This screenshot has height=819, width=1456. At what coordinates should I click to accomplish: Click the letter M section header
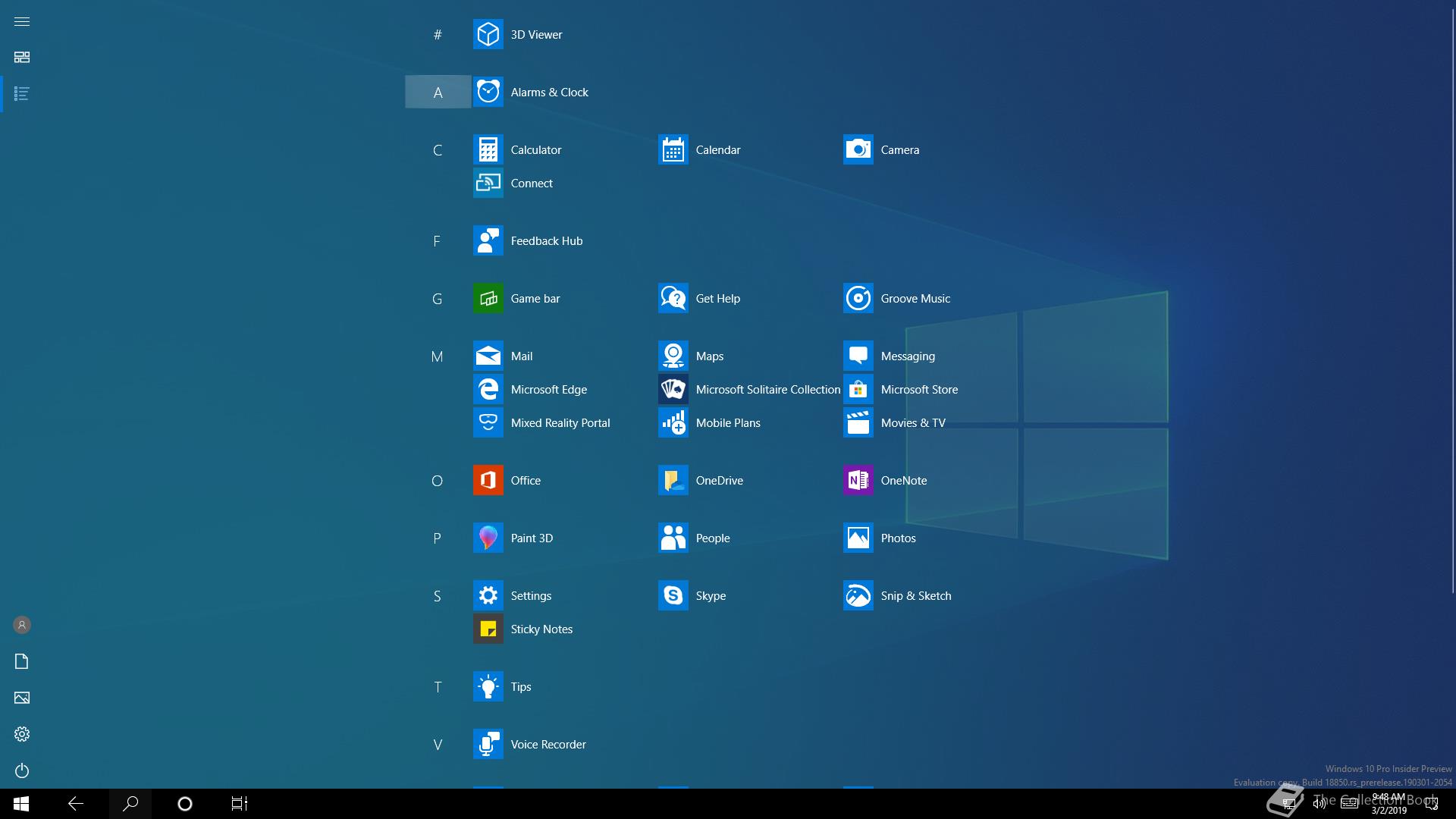437,356
